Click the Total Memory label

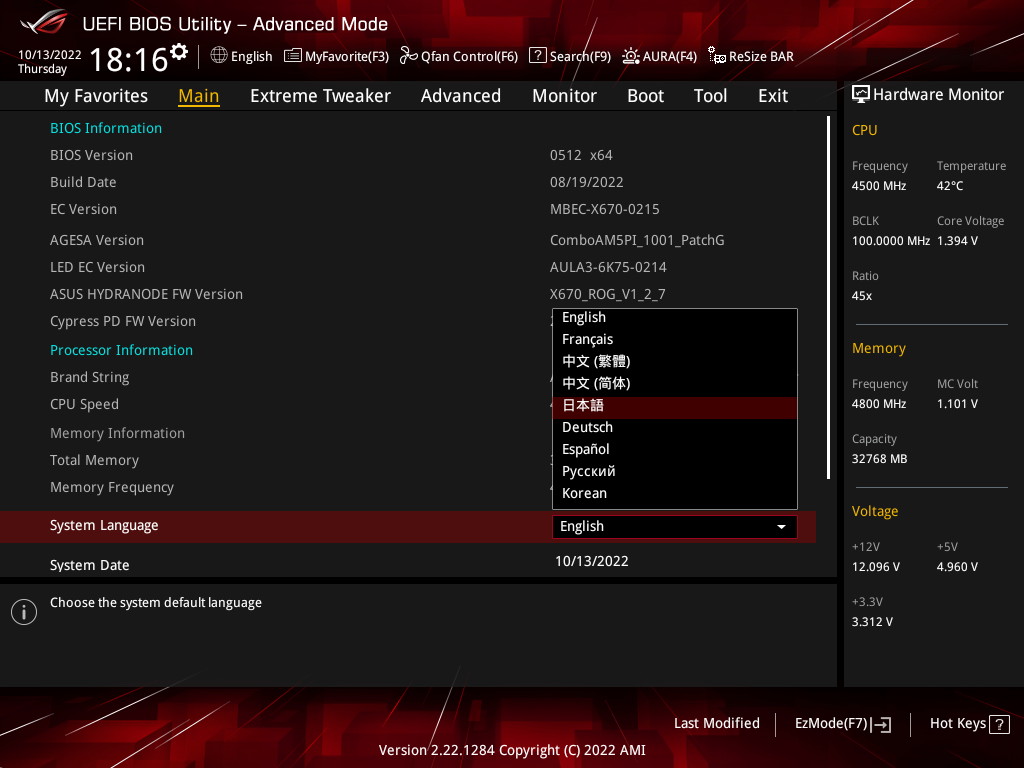94,460
